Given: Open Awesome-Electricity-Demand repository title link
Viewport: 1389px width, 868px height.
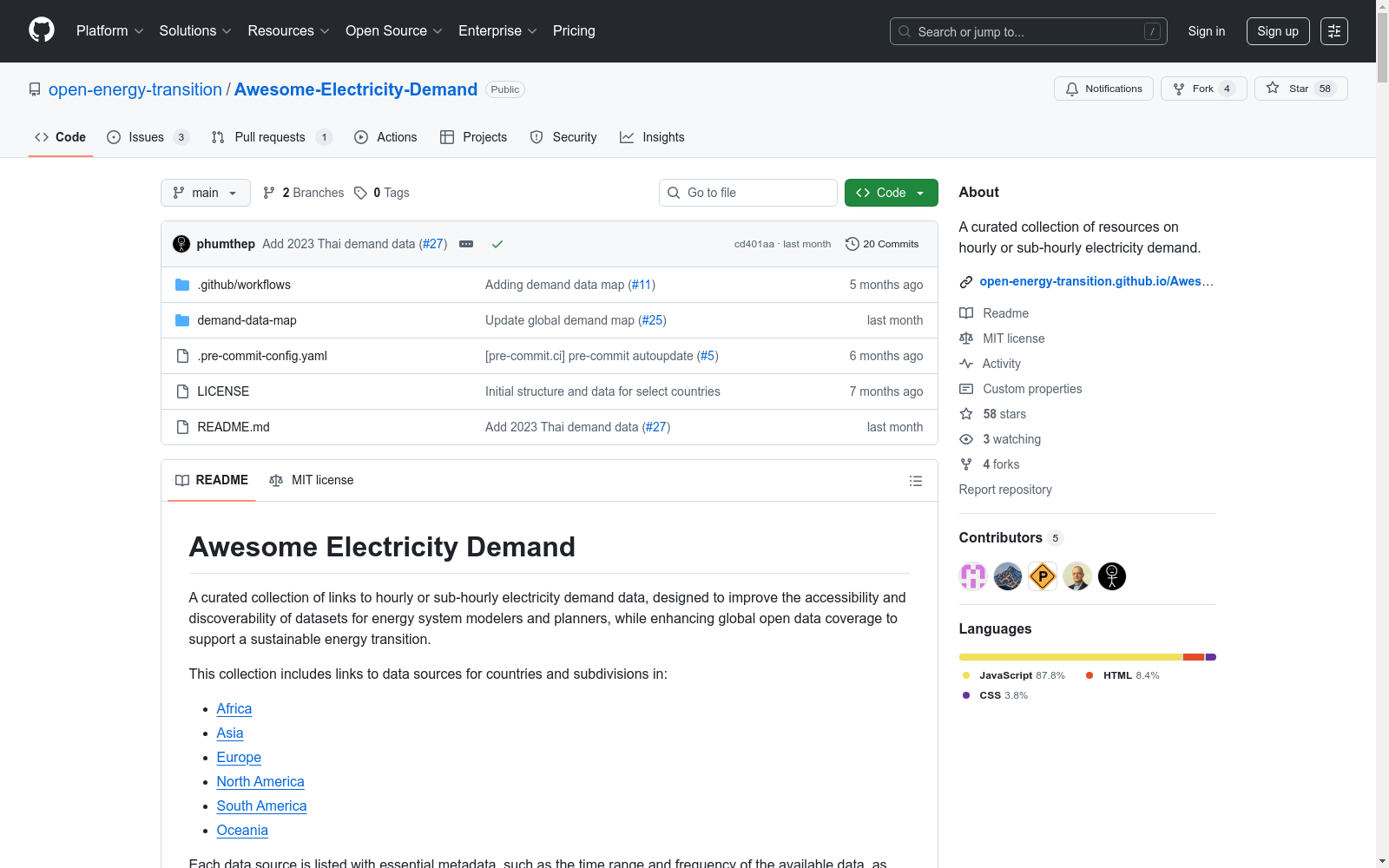Looking at the screenshot, I should [x=356, y=89].
